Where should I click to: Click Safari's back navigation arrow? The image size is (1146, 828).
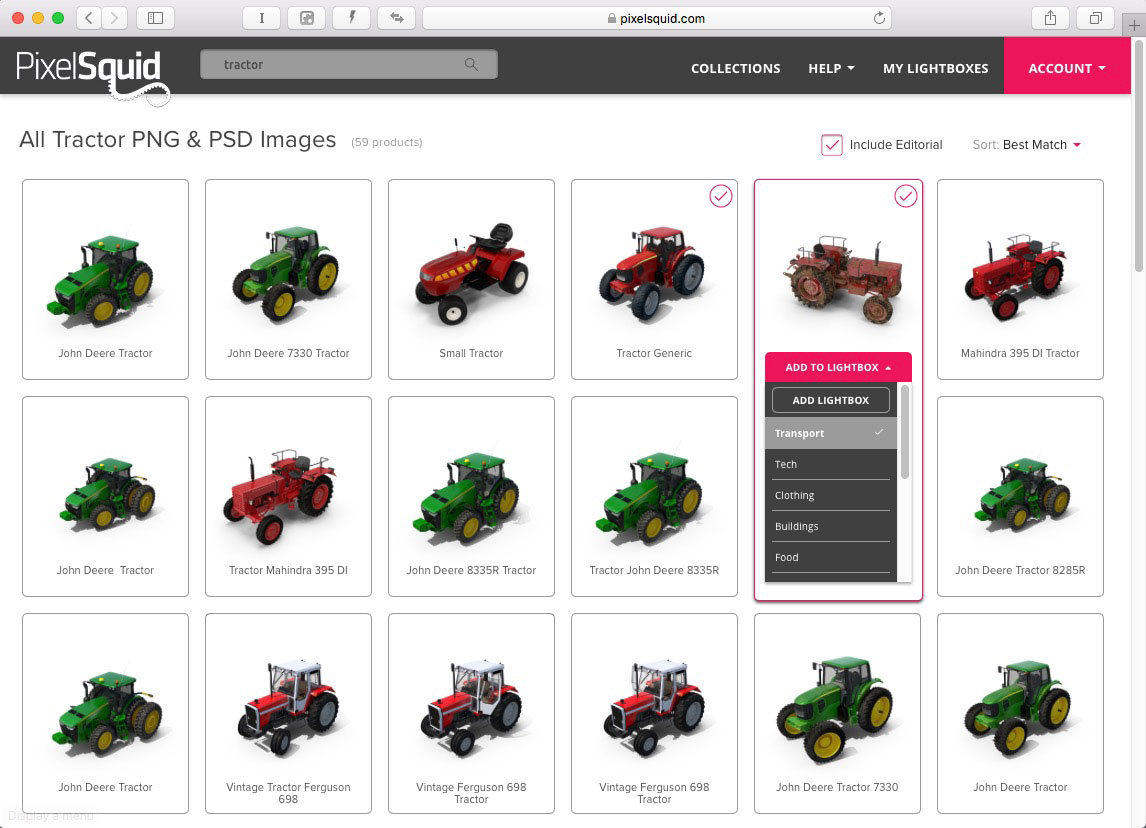[89, 18]
